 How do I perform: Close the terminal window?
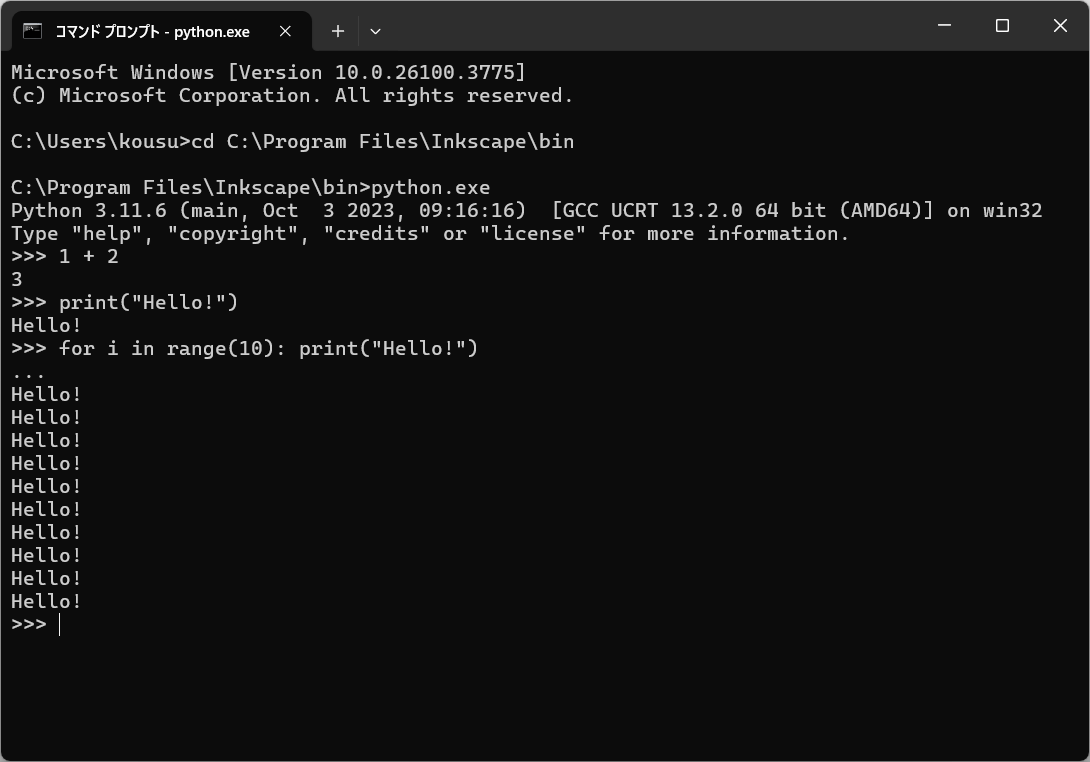coord(1060,26)
